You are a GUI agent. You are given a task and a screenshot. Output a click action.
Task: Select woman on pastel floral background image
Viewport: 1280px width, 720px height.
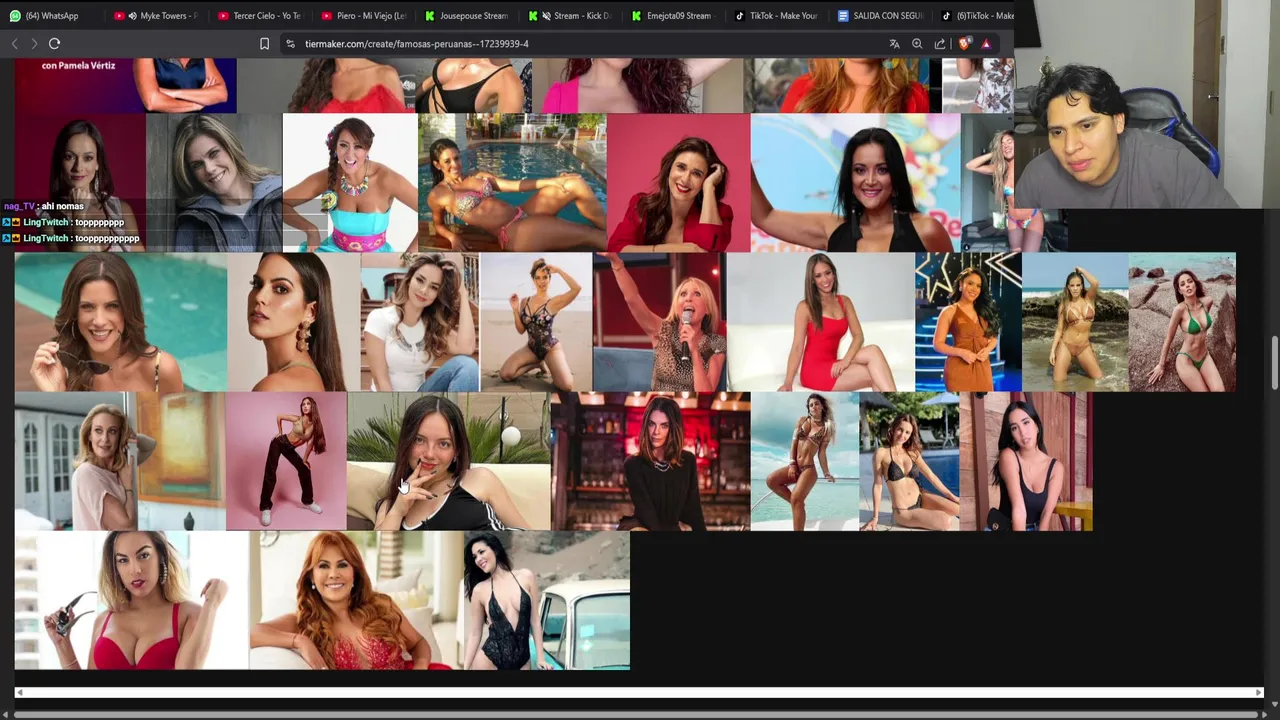point(855,182)
